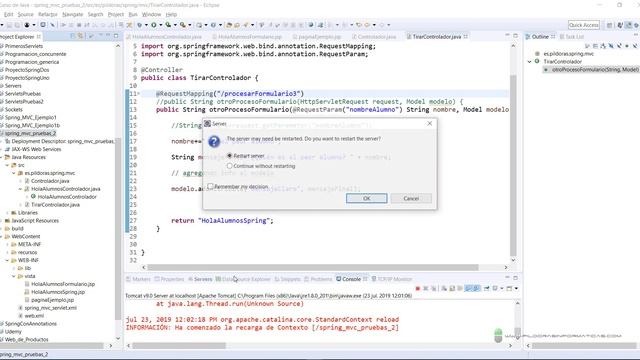Collapse all in Project Explorer toolbar

pyautogui.click(x=73, y=36)
